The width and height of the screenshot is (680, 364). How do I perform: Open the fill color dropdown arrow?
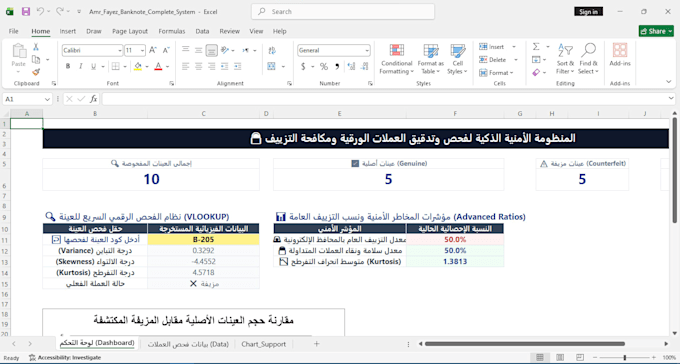coord(147,66)
